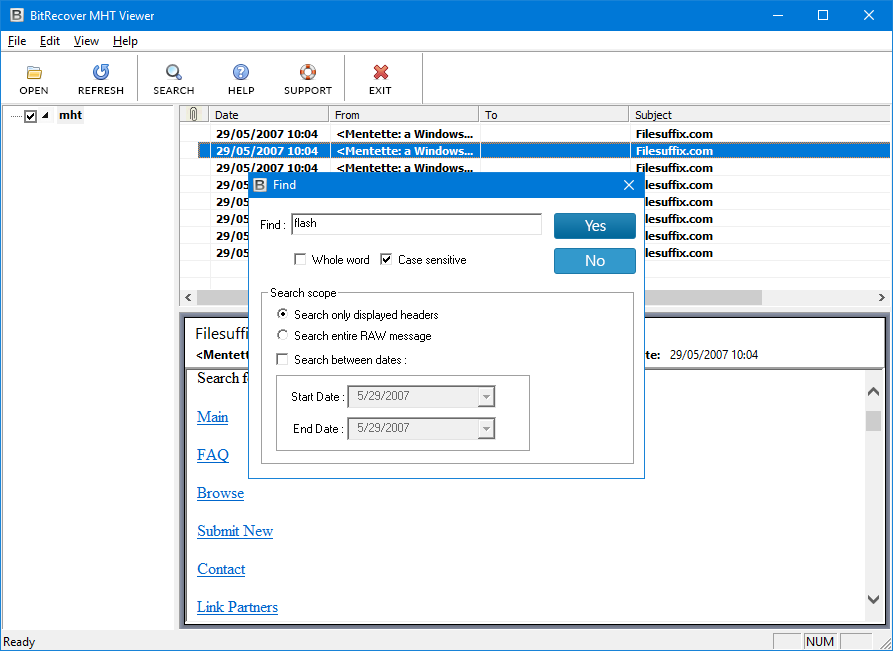This screenshot has width=893, height=651.
Task: Click the Start Date field value 5/29/2007
Action: coord(383,396)
